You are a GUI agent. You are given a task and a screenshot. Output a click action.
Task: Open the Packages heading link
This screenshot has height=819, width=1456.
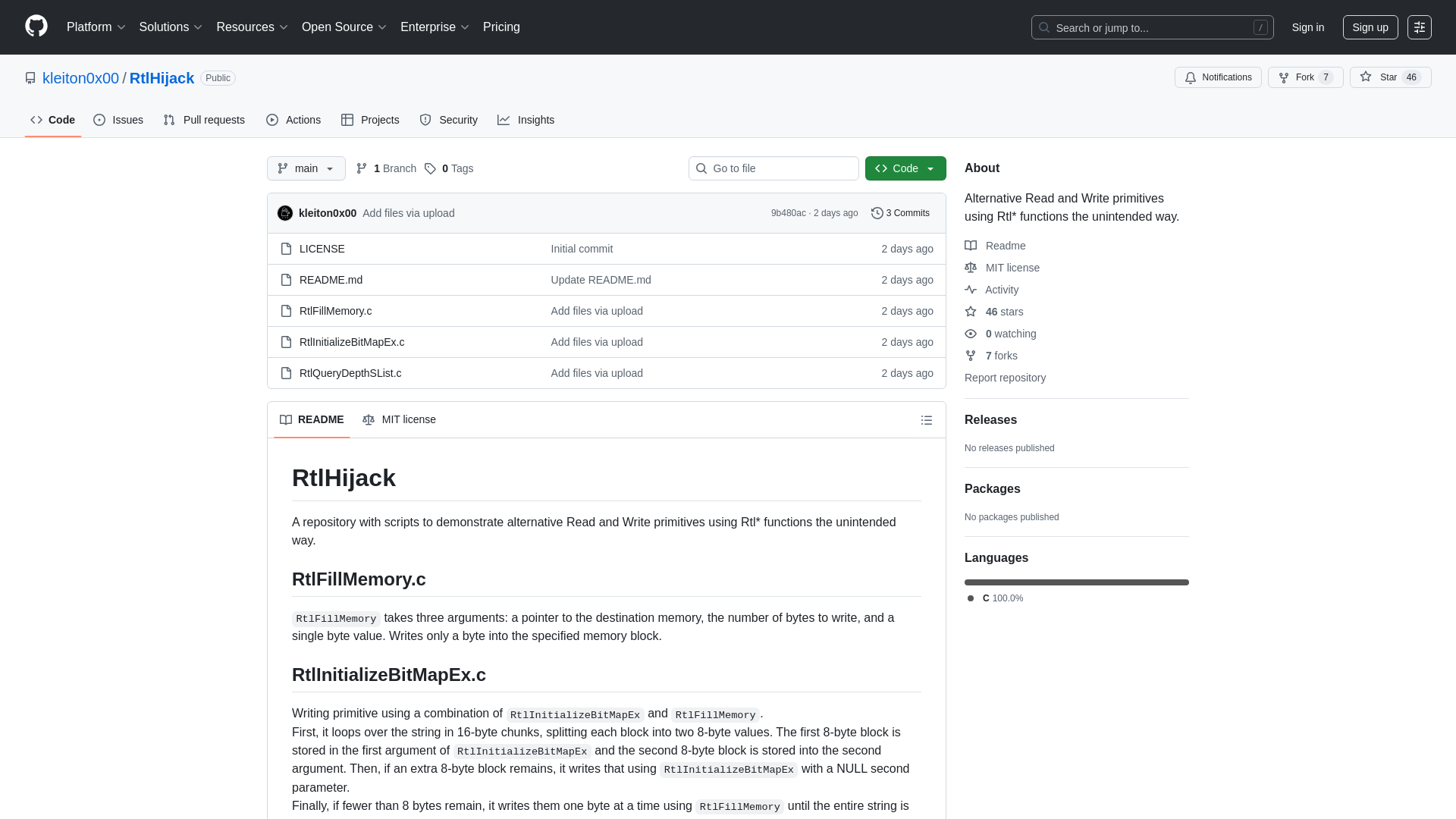pos(992,489)
